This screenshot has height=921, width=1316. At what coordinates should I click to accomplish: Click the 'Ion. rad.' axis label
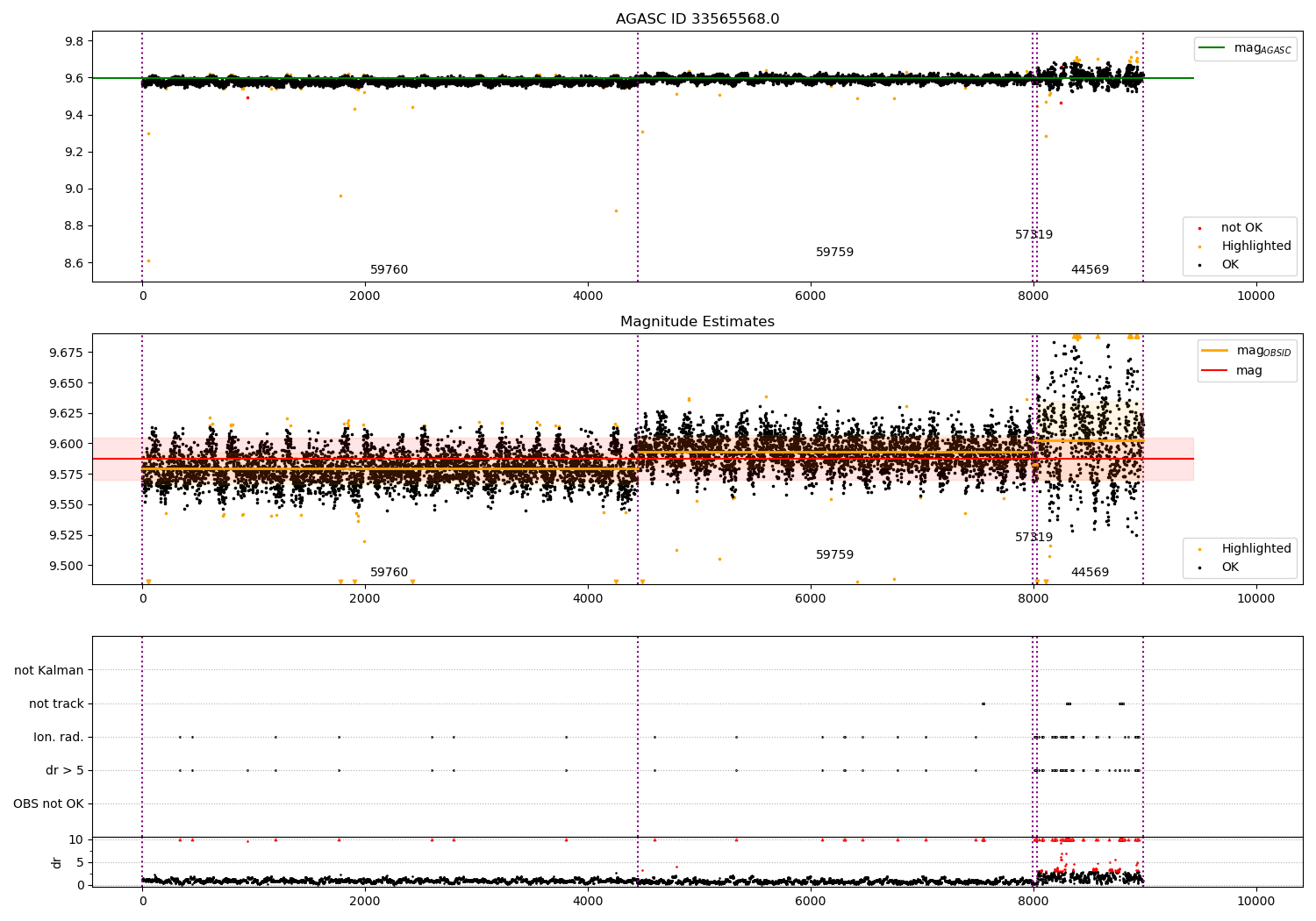coord(59,738)
